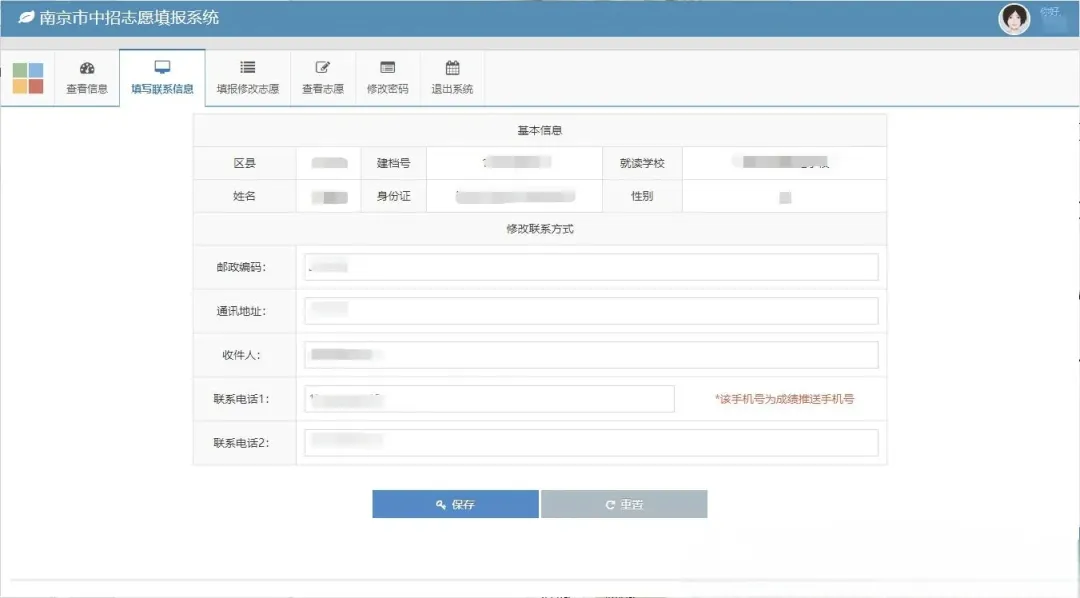The height and width of the screenshot is (598, 1080).
Task: Click the 联系电话2 label
Action: coord(241,443)
